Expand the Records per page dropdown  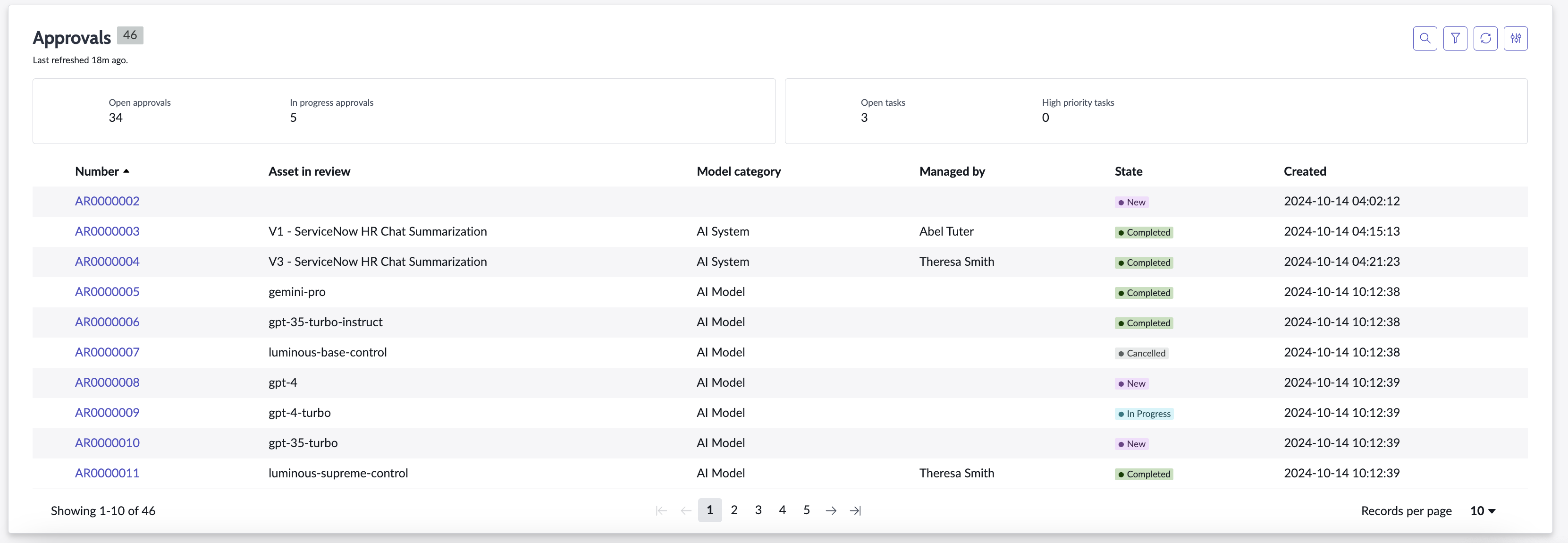[x=1483, y=511]
